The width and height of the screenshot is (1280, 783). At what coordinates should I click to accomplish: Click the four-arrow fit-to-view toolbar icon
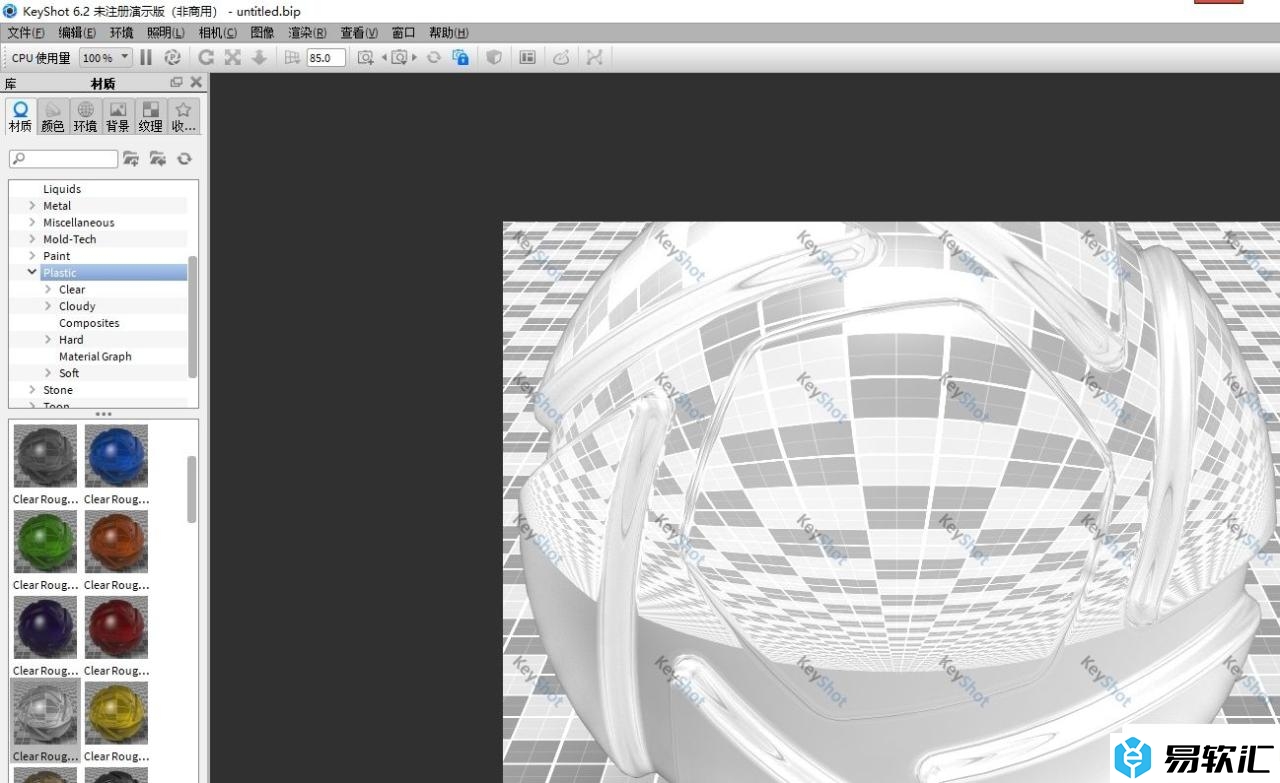click(x=232, y=58)
